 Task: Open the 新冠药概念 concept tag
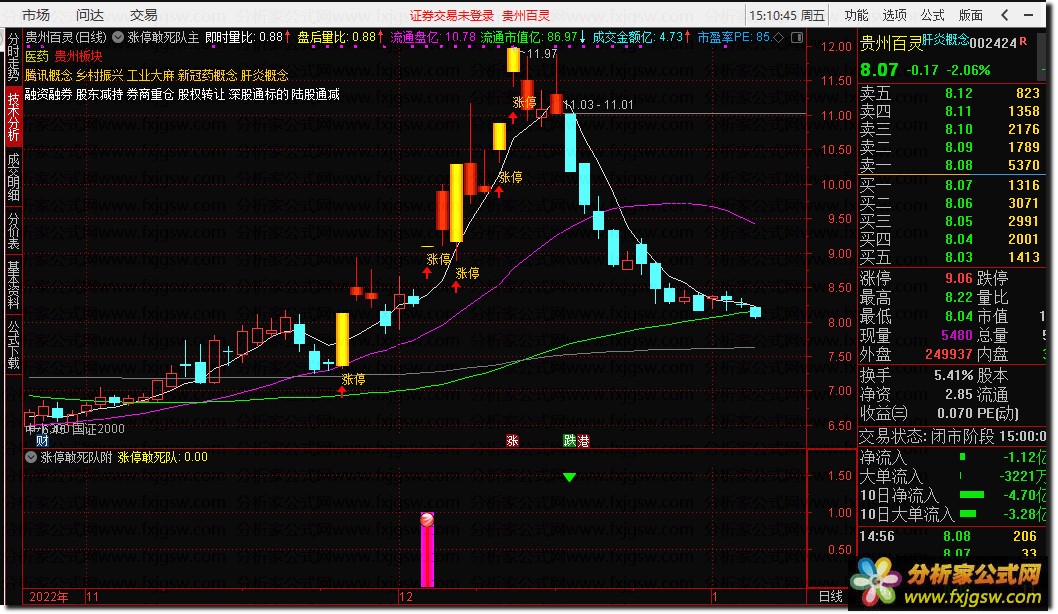coord(207,76)
